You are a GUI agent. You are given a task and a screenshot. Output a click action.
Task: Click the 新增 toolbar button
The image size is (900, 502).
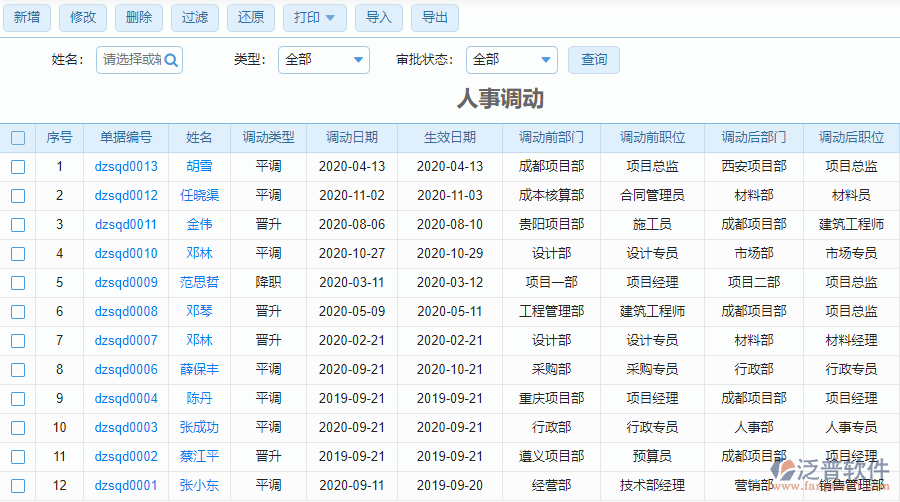[27, 17]
